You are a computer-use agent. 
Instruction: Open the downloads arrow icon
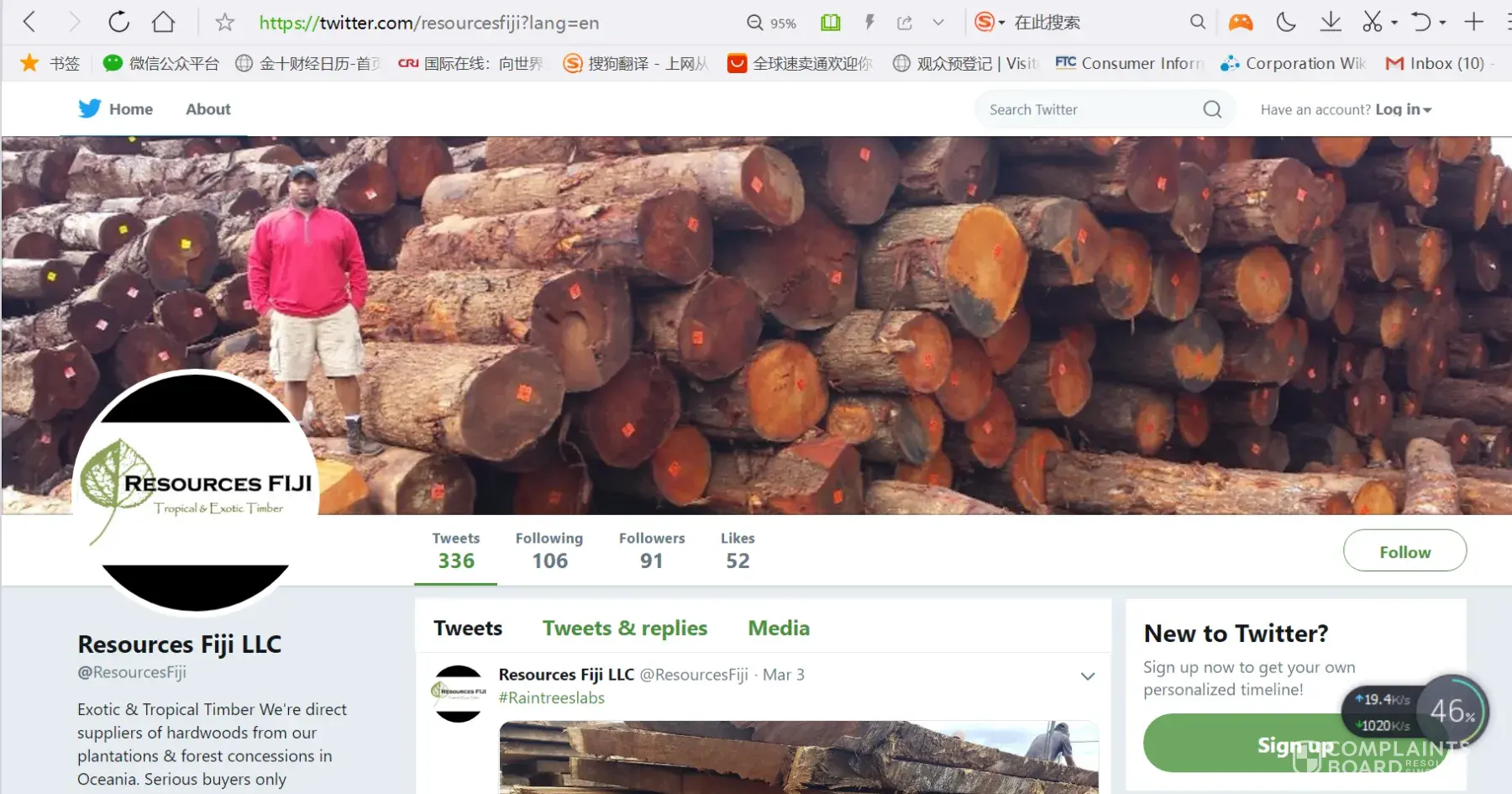pos(1331,23)
